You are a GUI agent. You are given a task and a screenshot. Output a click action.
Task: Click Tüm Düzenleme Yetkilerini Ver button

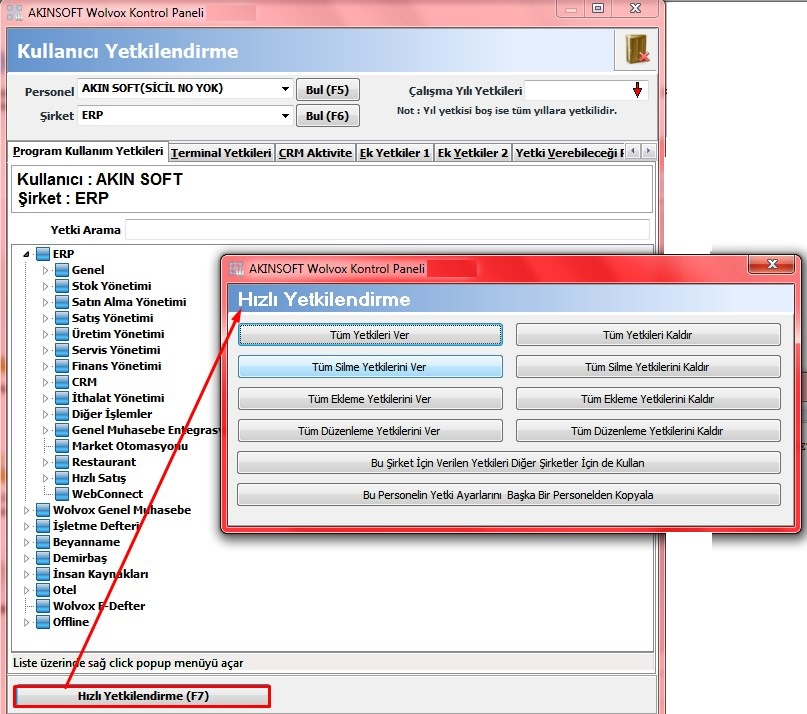click(x=370, y=430)
